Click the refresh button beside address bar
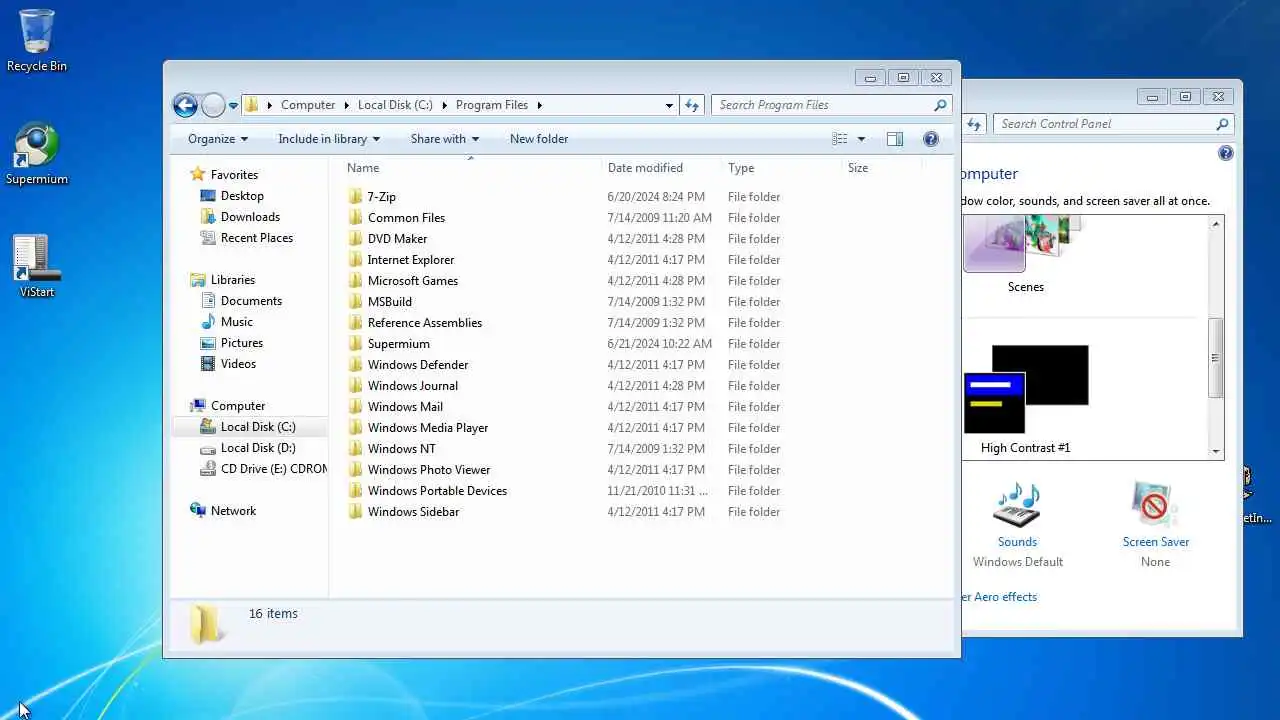 692,105
